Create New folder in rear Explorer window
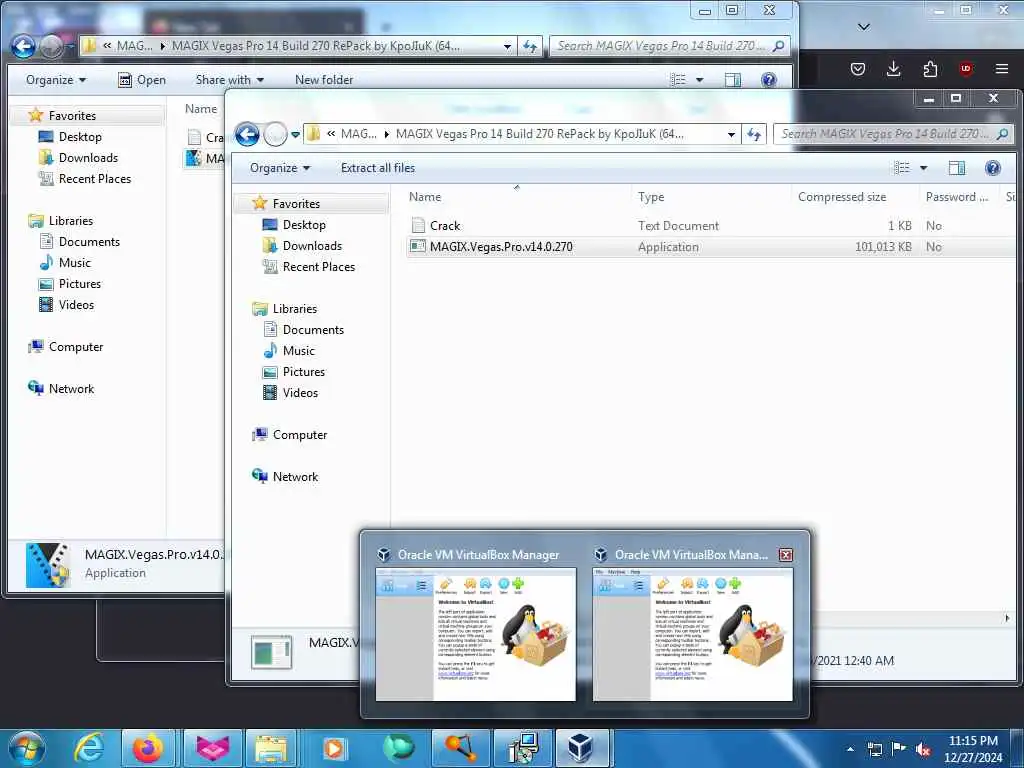 coord(324,80)
